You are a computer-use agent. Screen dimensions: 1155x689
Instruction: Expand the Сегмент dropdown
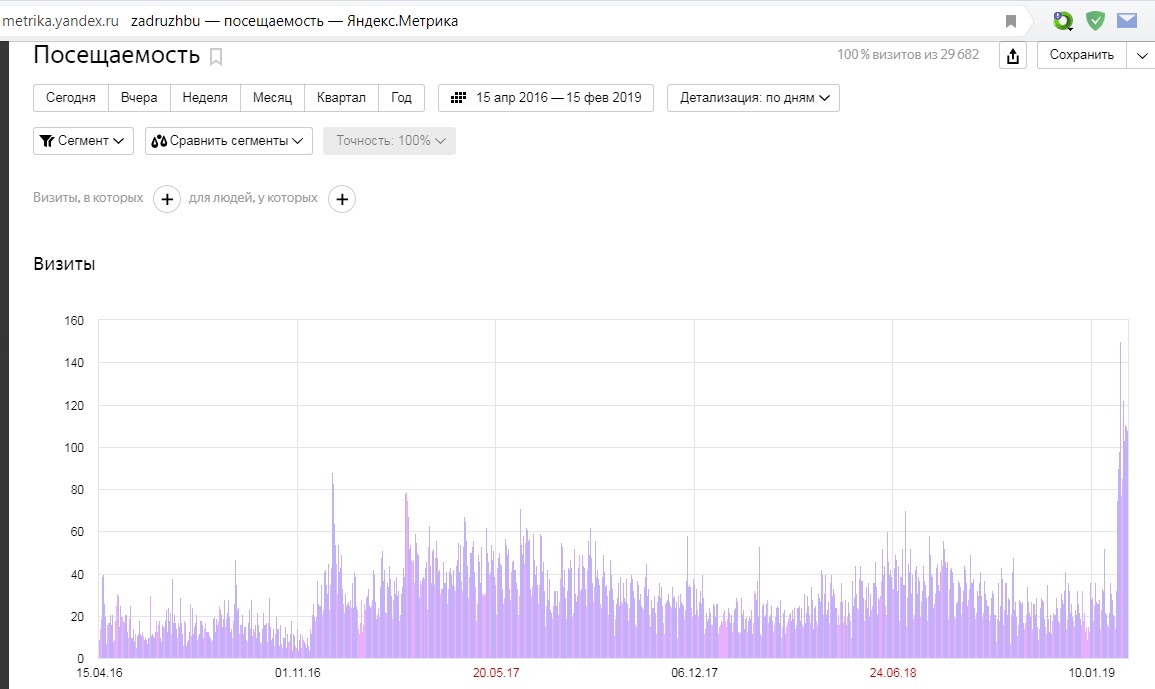[84, 141]
